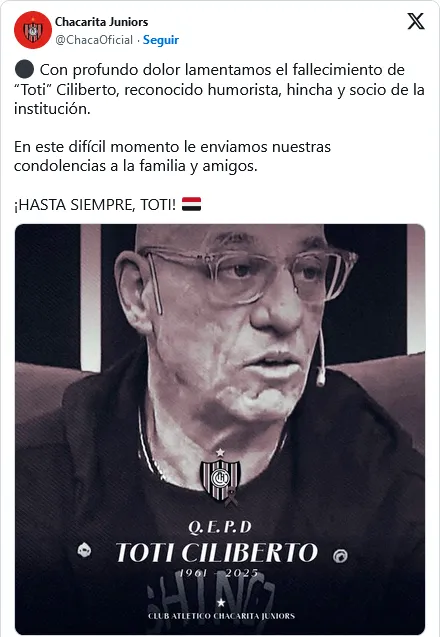Image resolution: width=440 pixels, height=637 pixels.
Task: Click the condolences paragraph starting En este difícil
Action: point(172,156)
